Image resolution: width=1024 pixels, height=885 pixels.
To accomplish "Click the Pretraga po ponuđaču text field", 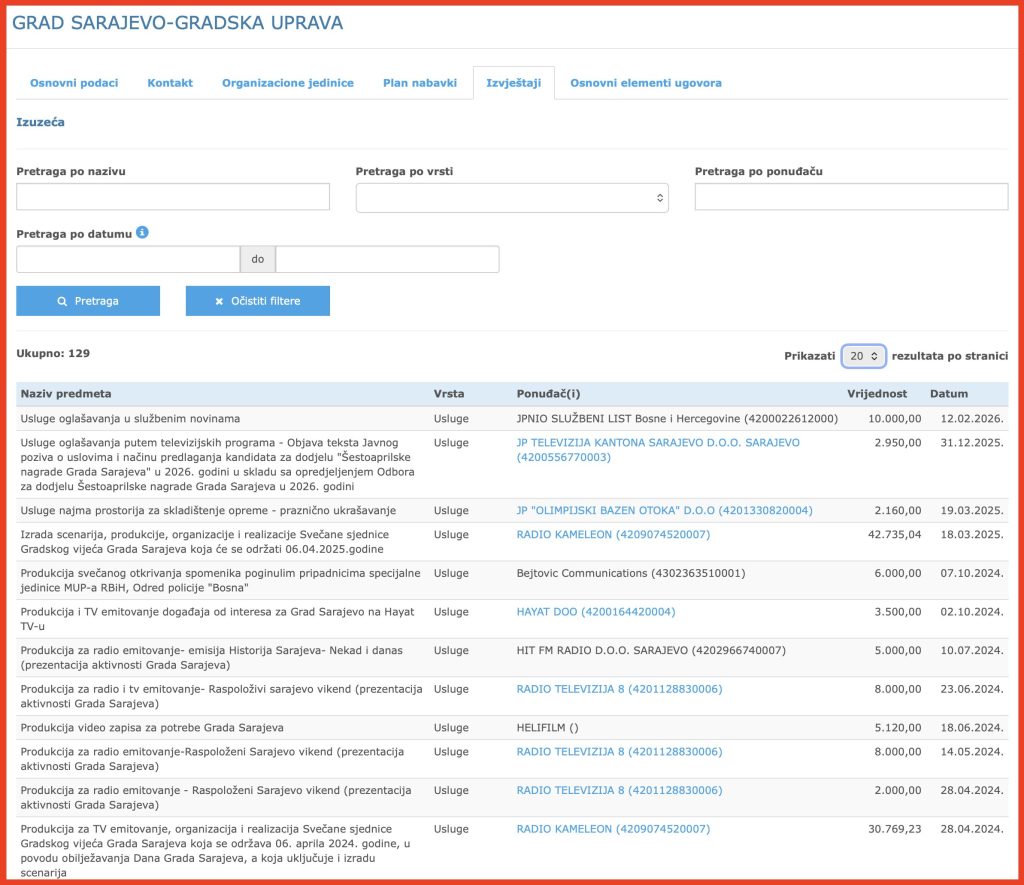I will [x=851, y=197].
